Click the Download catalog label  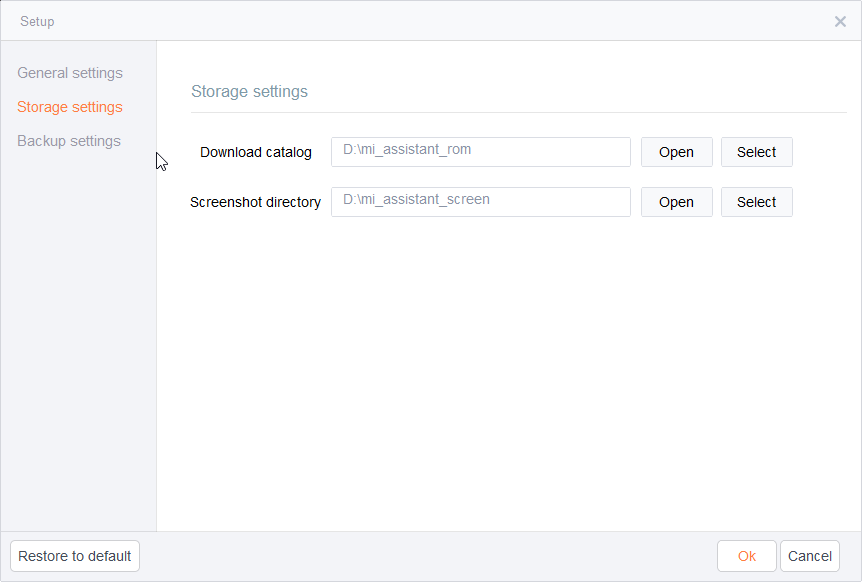pos(256,152)
